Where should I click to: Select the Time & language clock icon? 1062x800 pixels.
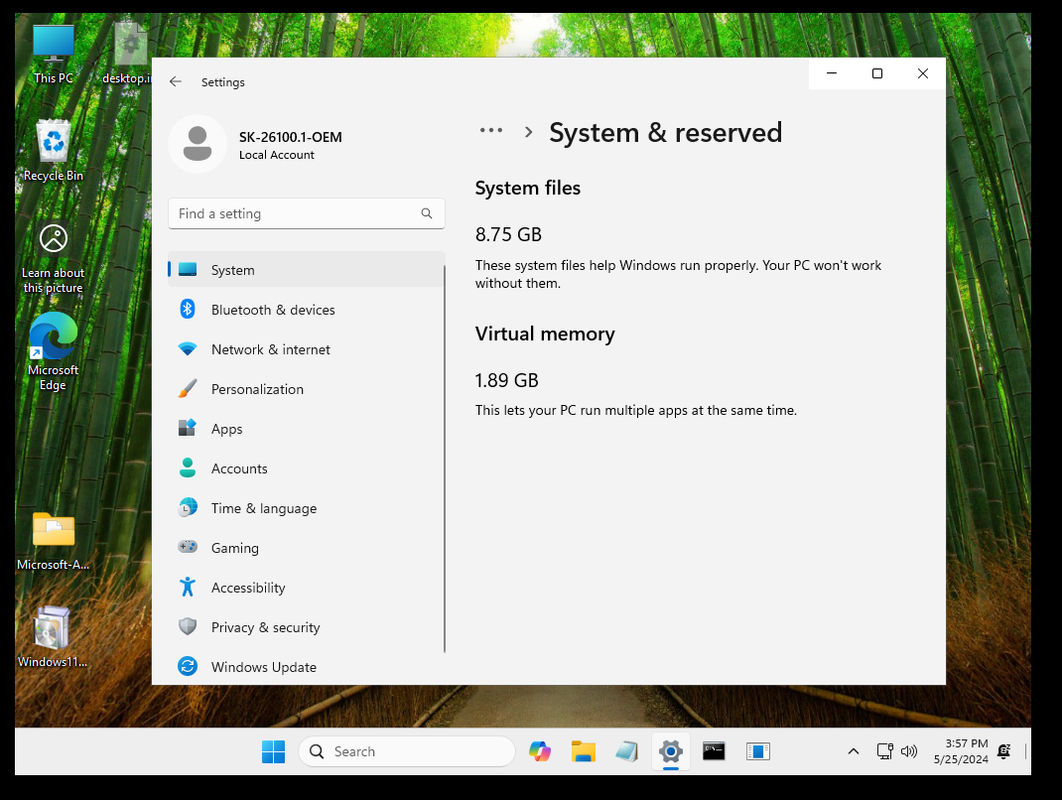(x=188, y=507)
